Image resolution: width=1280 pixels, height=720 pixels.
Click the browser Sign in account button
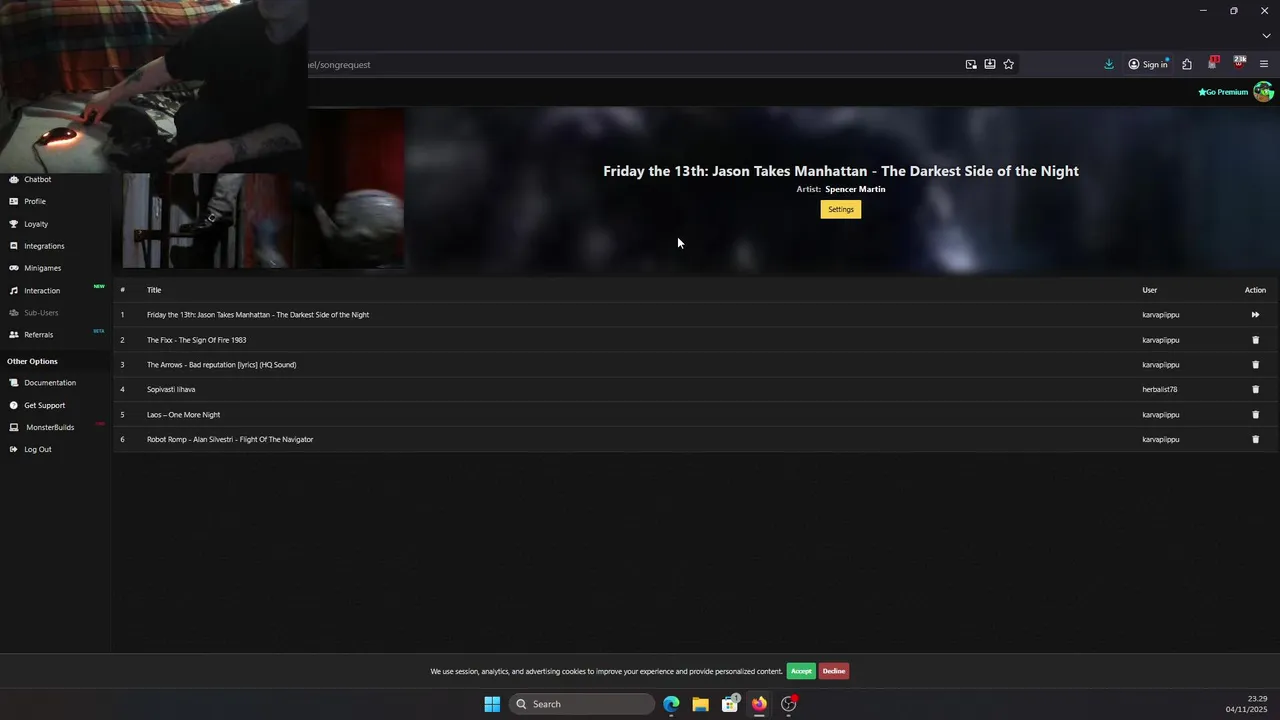click(x=1149, y=64)
